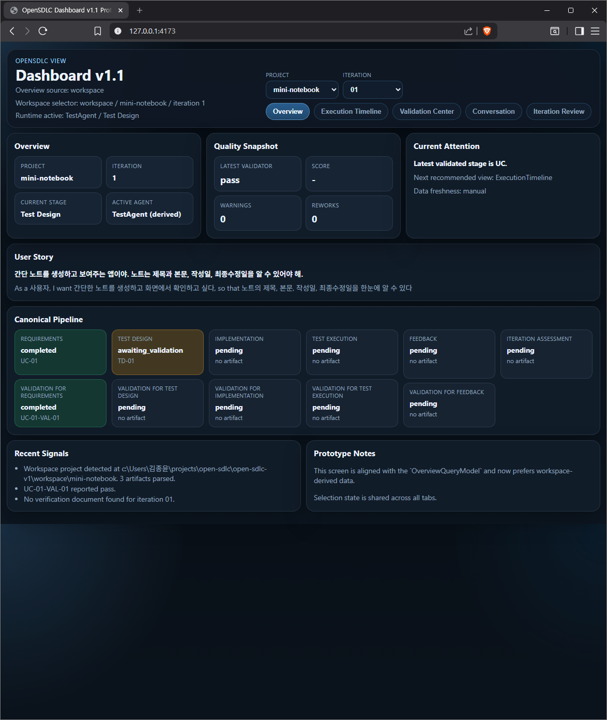Go back with the browser back arrow
The image size is (607, 720).
point(12,31)
